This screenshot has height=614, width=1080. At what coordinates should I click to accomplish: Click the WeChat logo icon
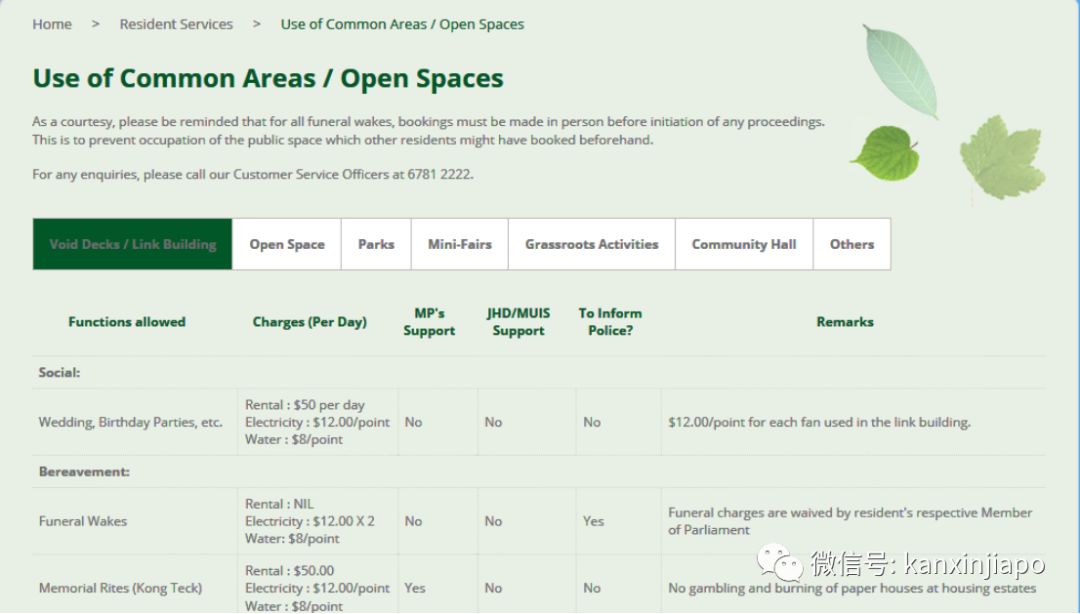click(x=779, y=564)
